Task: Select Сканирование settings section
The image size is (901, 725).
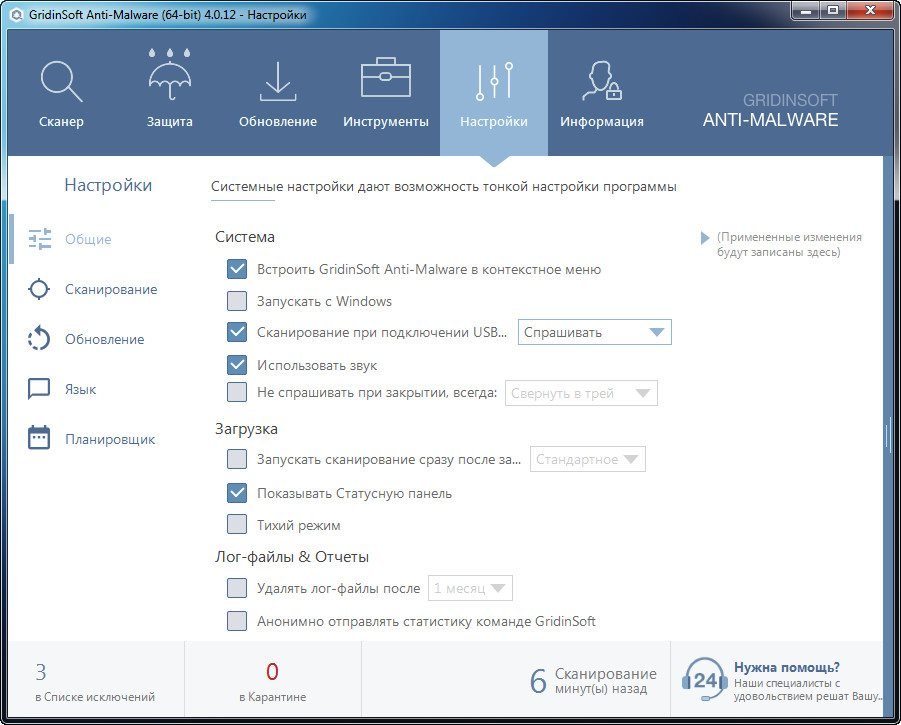Action: (x=111, y=289)
